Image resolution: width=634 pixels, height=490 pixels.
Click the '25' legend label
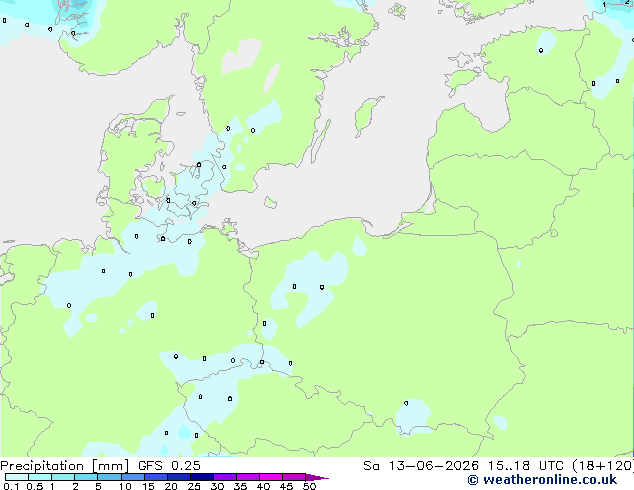click(194, 486)
